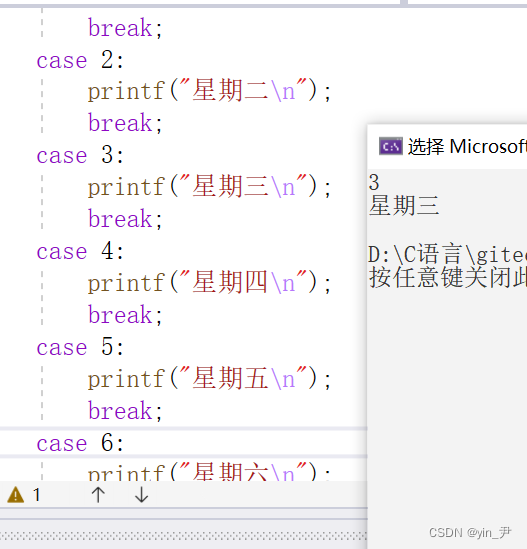Click the "case 2:" line
This screenshot has width=527, height=549.
[x=80, y=60]
